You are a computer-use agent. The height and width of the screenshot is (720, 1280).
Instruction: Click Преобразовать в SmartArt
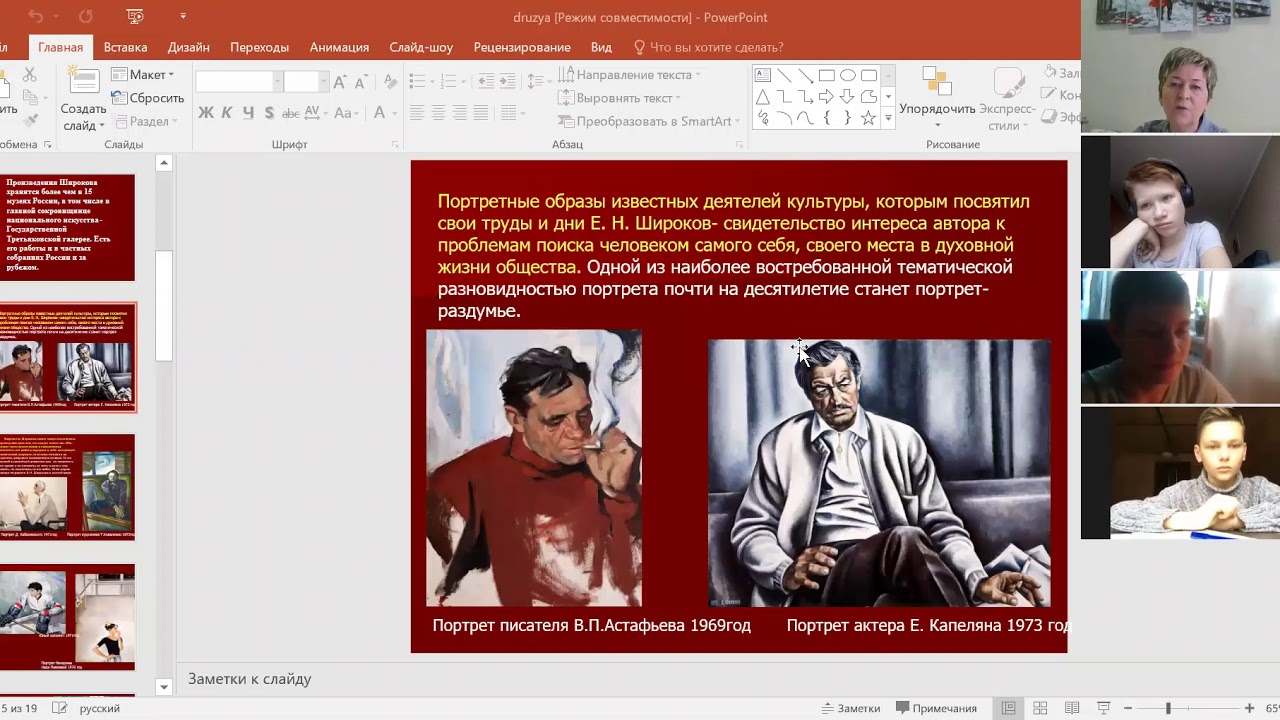coord(649,121)
